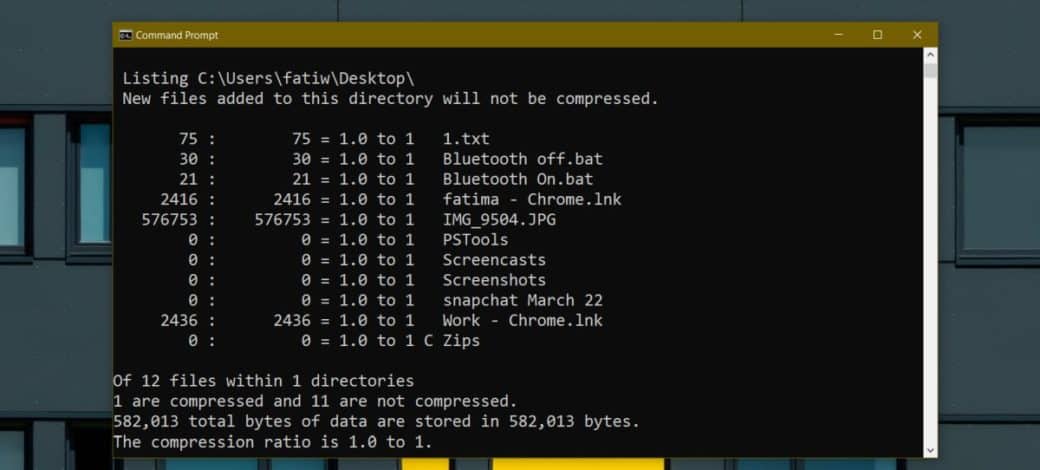
Task: Click the PSTools folder name
Action: tap(475, 240)
